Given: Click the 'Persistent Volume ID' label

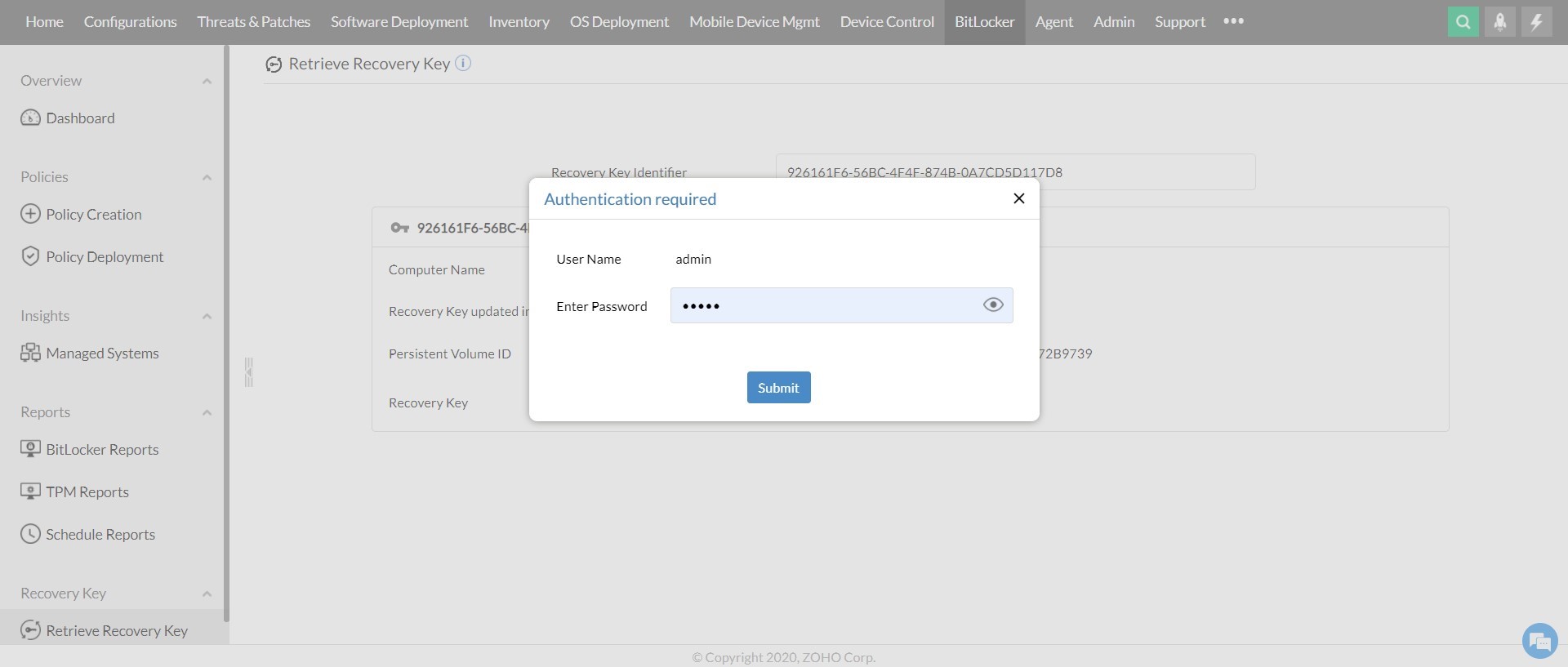Looking at the screenshot, I should click(x=449, y=354).
